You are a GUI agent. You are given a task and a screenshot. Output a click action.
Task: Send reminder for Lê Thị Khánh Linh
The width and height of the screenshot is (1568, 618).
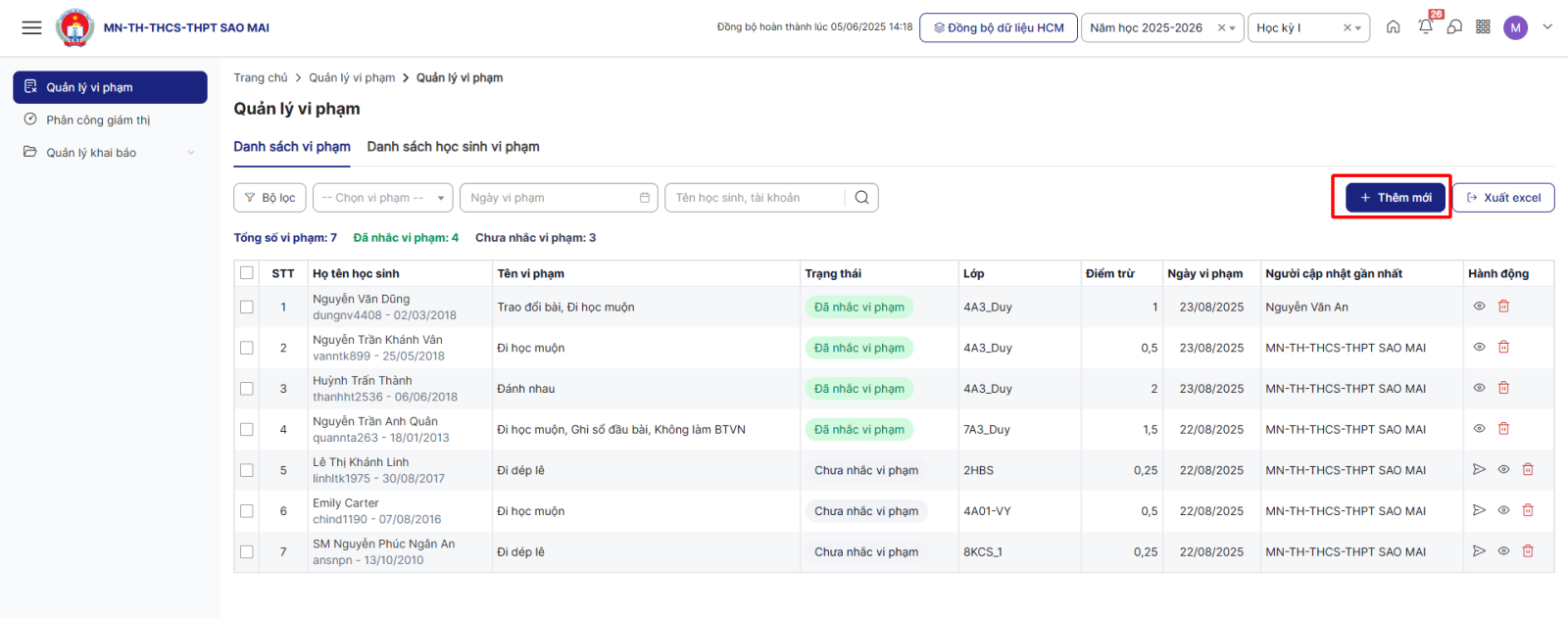tap(1479, 470)
